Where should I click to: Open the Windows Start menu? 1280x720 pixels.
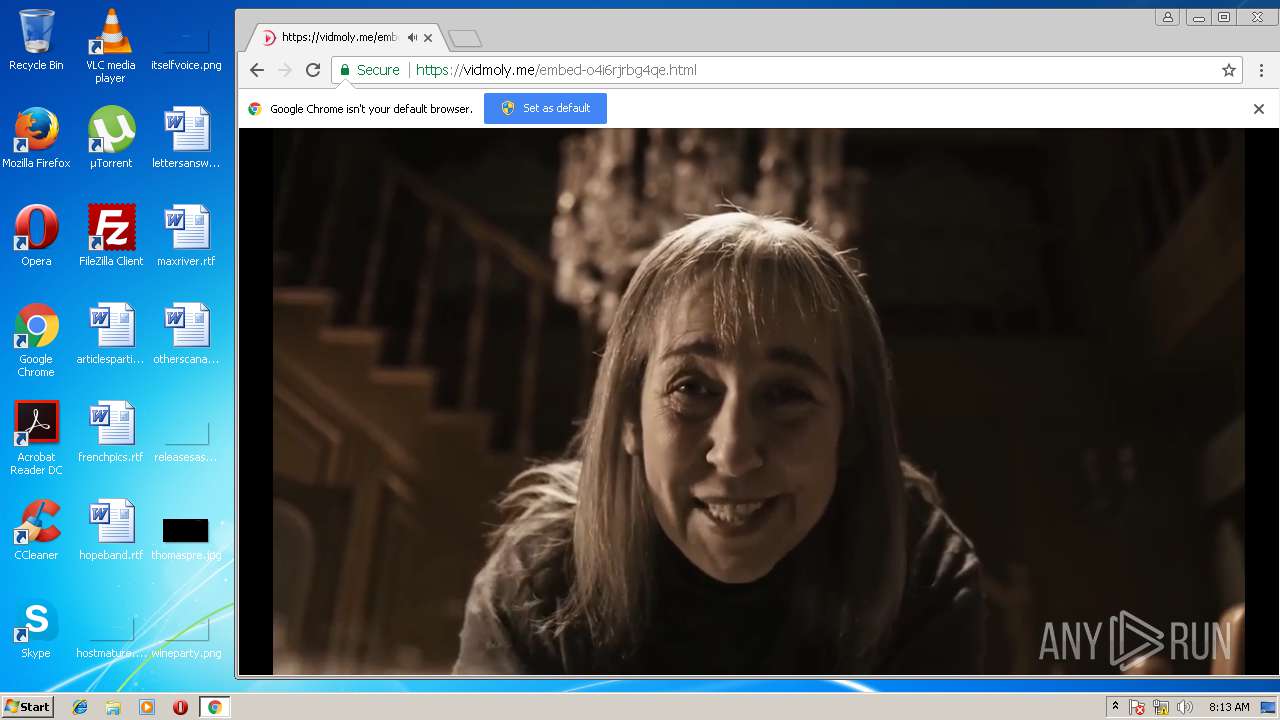(27, 707)
